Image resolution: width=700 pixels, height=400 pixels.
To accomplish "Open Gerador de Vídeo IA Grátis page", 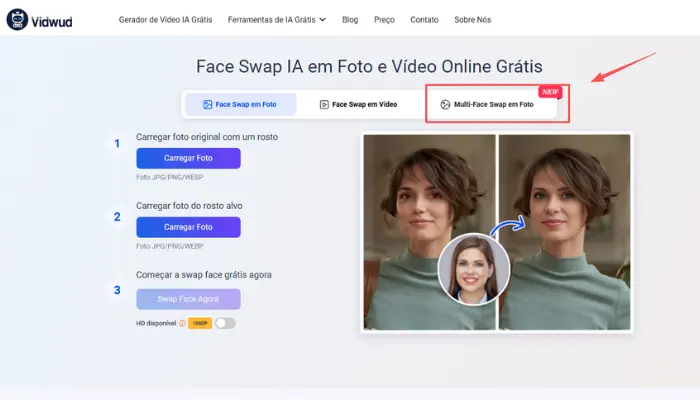I will (165, 20).
